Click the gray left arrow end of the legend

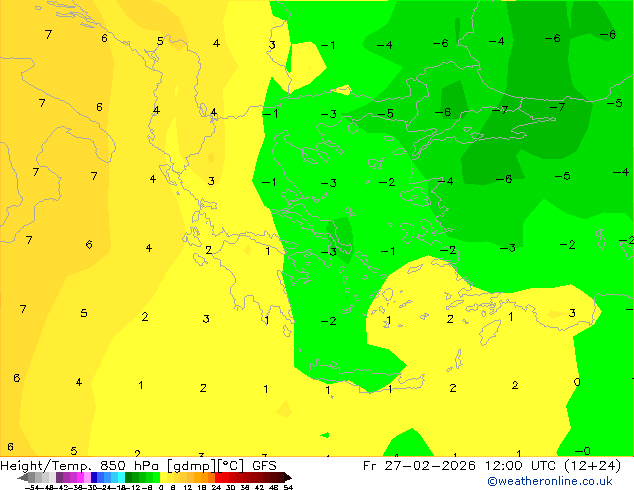(x=23, y=477)
